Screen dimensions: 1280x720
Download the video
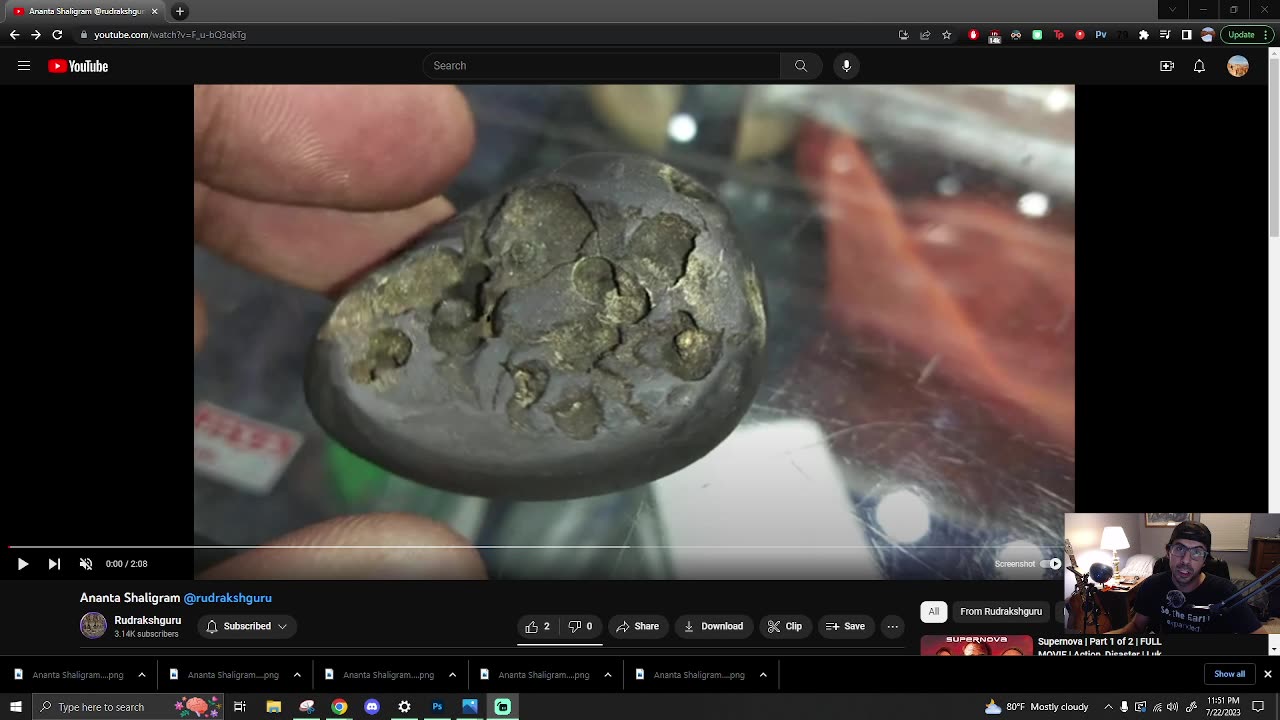[x=713, y=626]
